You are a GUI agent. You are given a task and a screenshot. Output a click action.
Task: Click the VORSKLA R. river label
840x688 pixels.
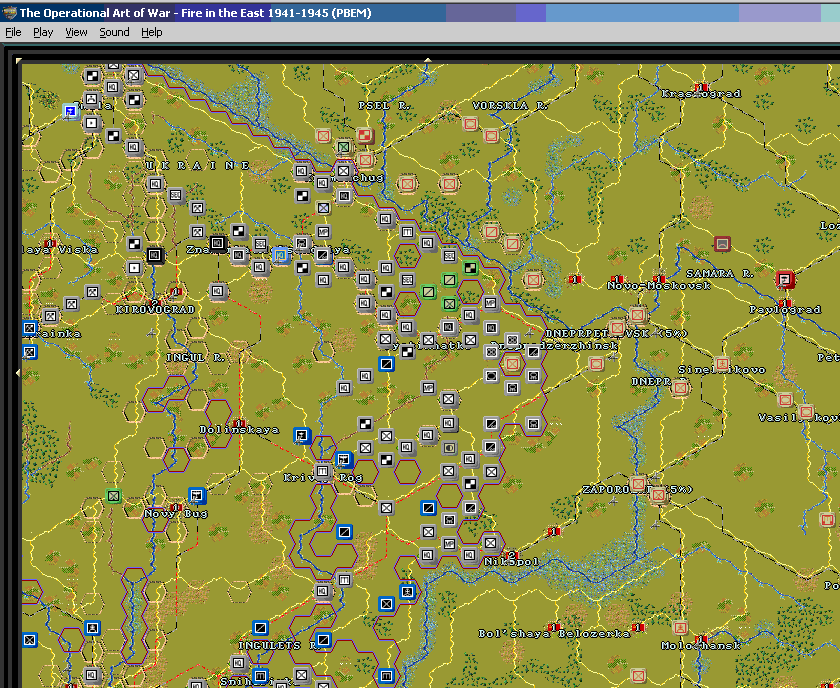(x=510, y=106)
